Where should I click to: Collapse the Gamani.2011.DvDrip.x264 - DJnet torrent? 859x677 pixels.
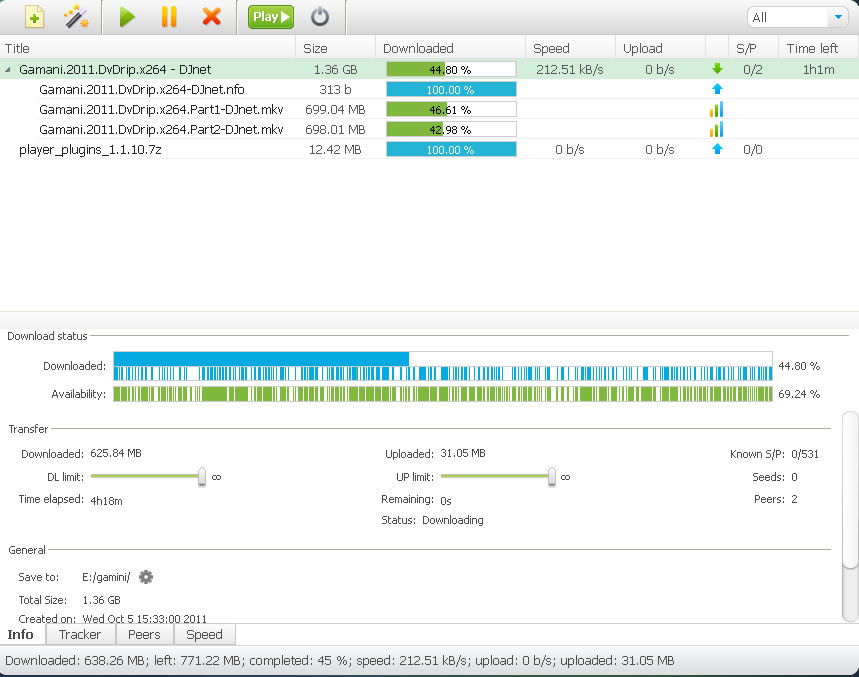point(8,70)
